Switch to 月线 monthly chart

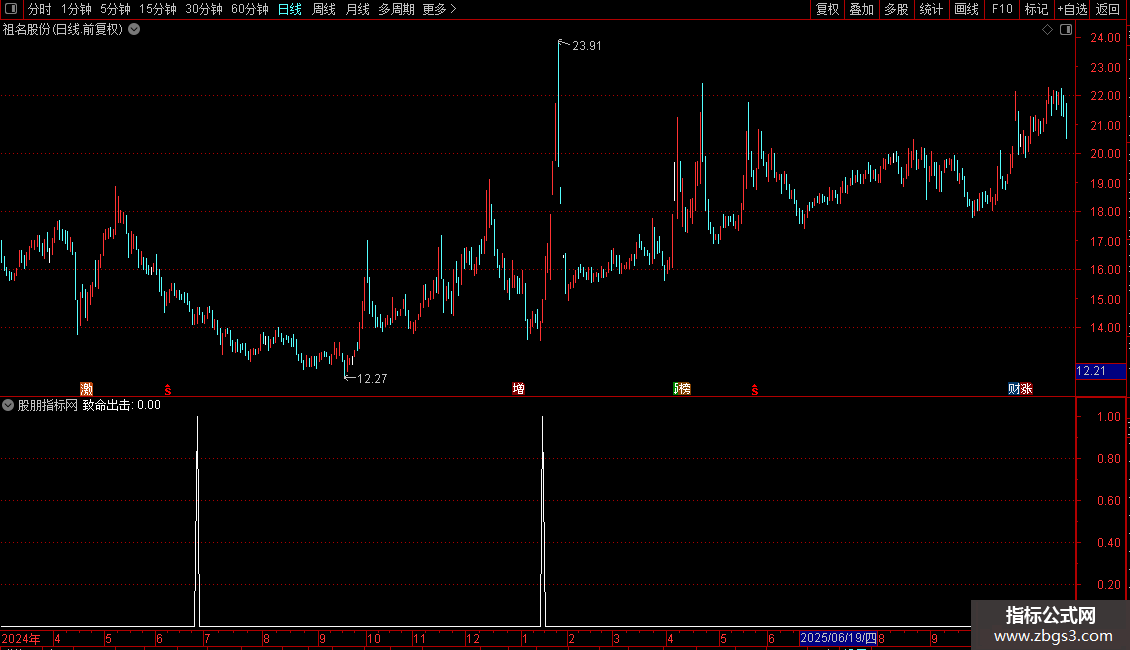point(357,9)
